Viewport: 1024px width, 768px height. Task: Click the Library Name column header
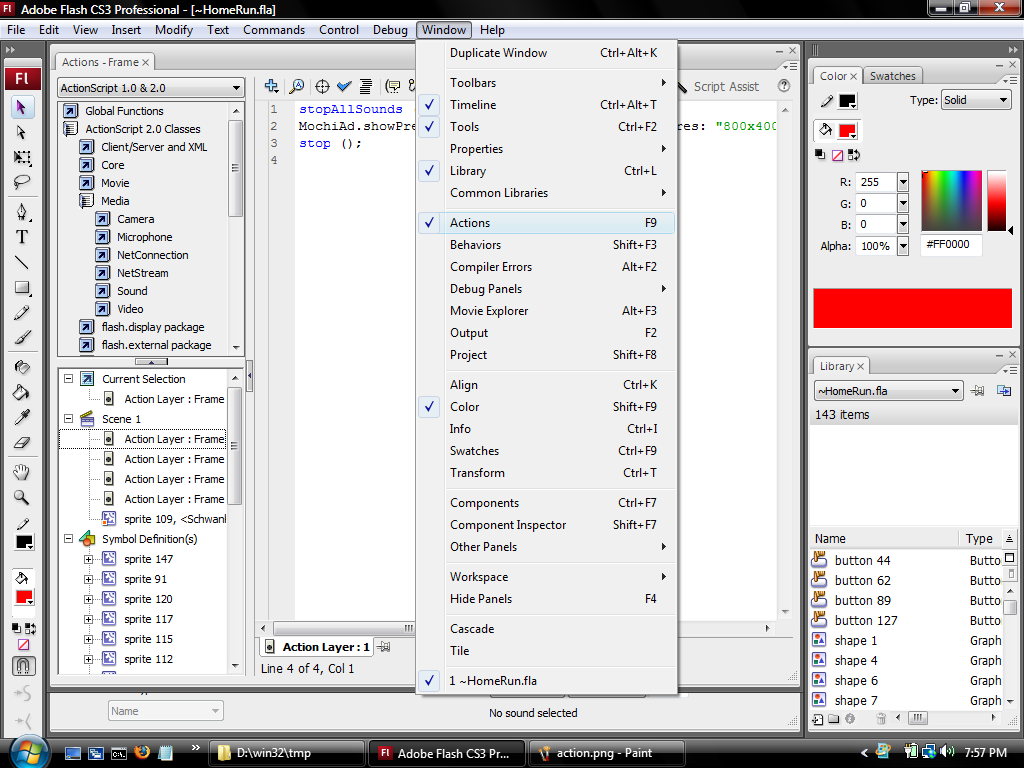tap(885, 539)
